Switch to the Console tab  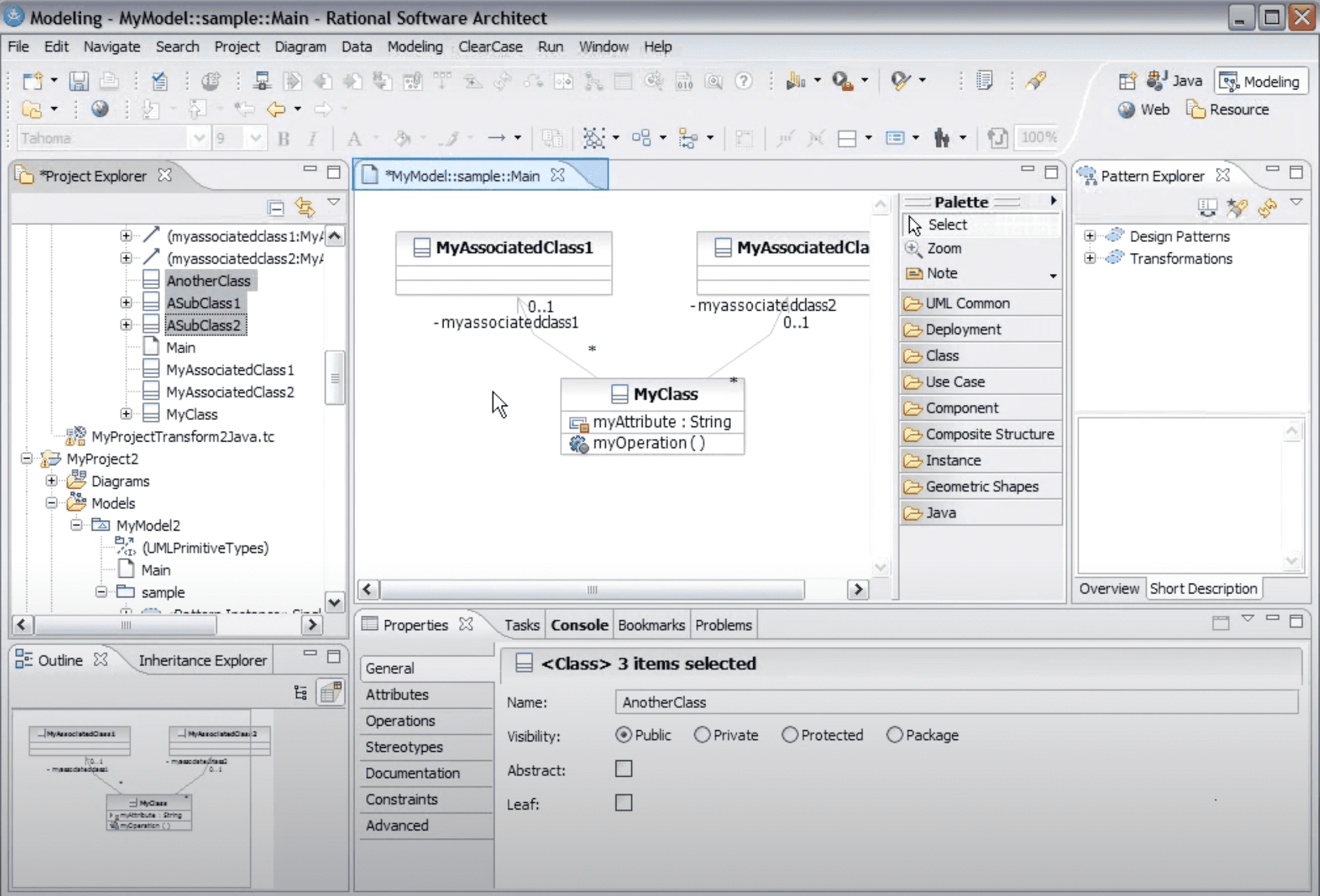point(579,624)
